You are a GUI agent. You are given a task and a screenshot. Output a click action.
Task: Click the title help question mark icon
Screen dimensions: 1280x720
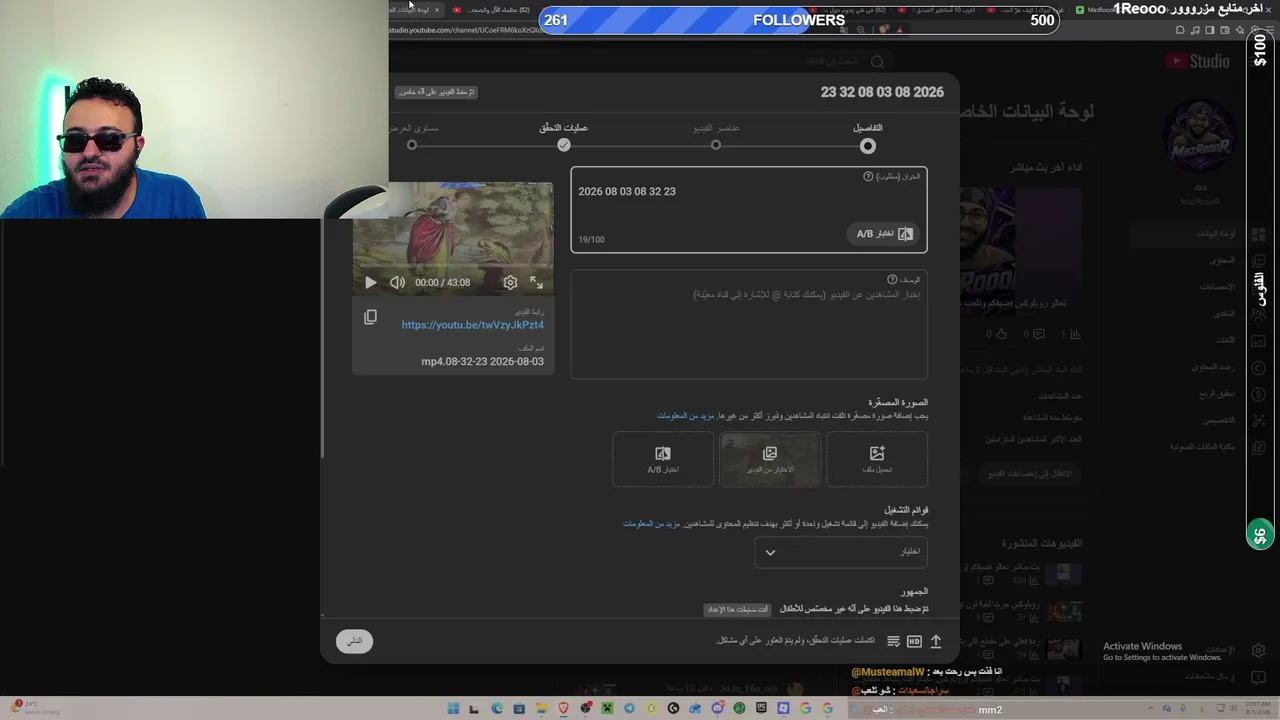coord(868,177)
